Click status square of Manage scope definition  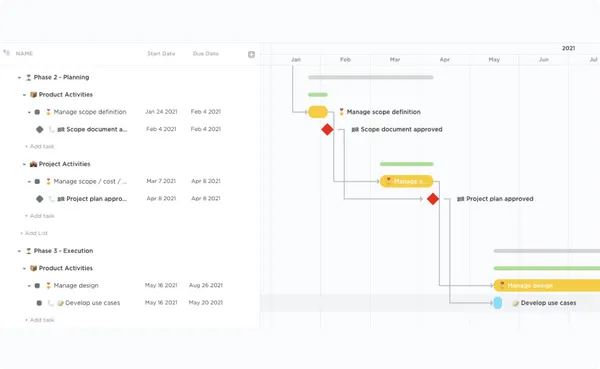pos(37,112)
